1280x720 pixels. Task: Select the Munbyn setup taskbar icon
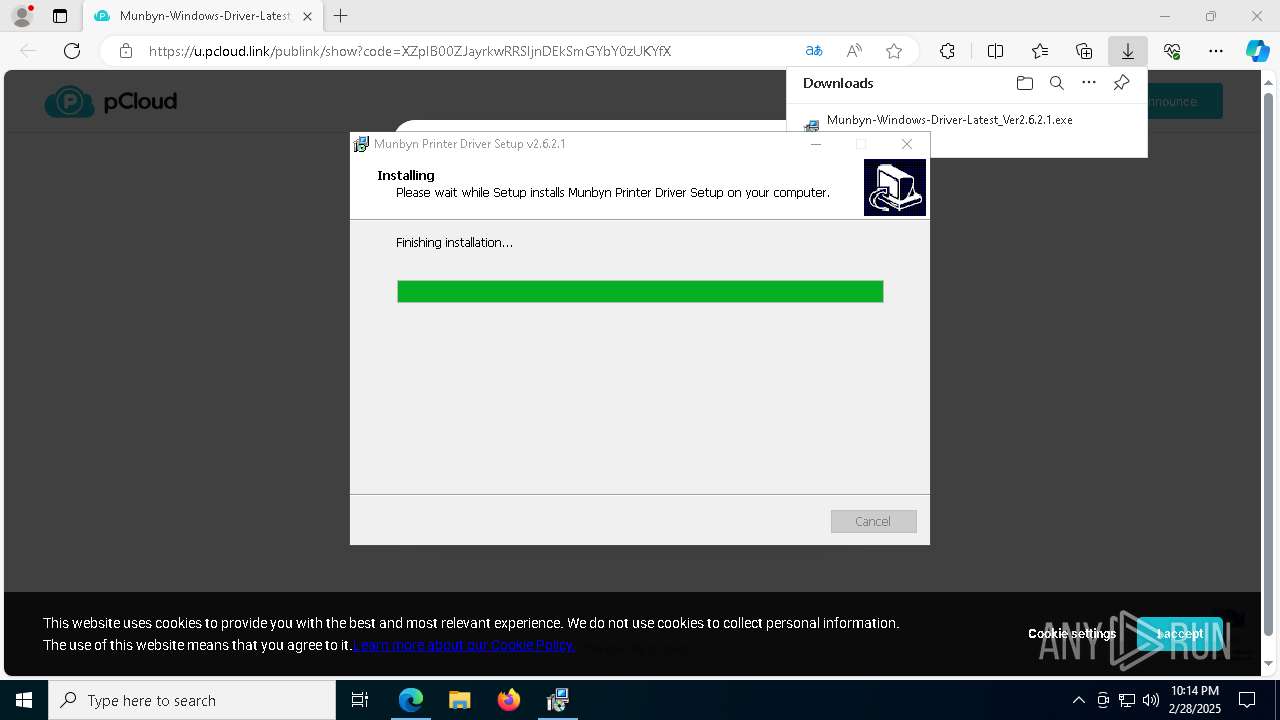pos(557,700)
